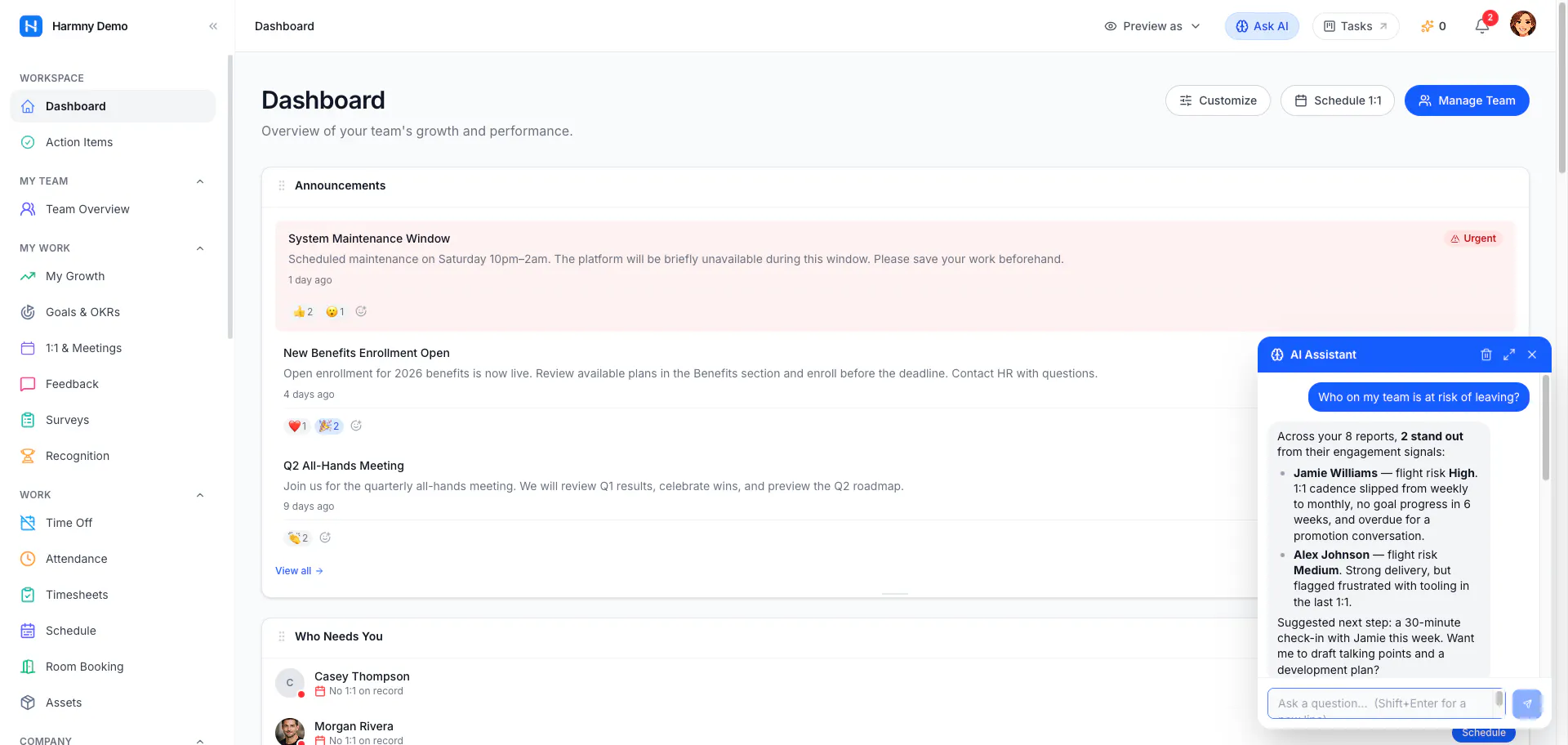Toggle the heart reaction on Benefits Enrollment
This screenshot has height=745, width=1568.
297,426
